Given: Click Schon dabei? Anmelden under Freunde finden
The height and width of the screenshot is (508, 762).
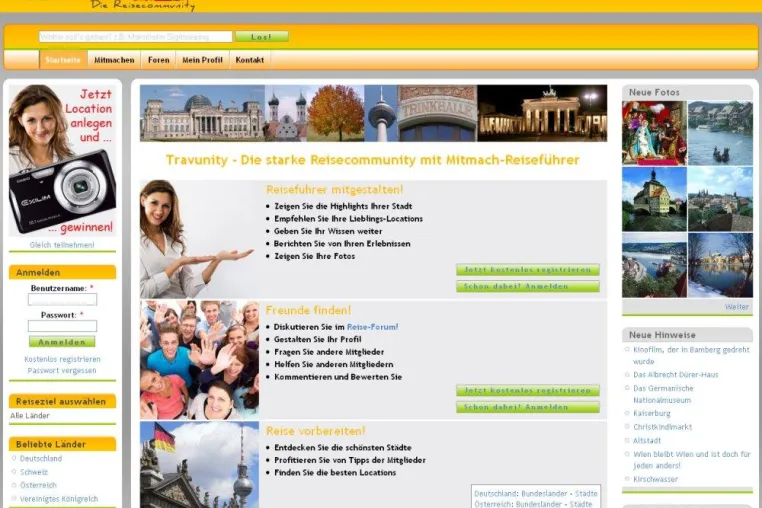Looking at the screenshot, I should coord(528,407).
